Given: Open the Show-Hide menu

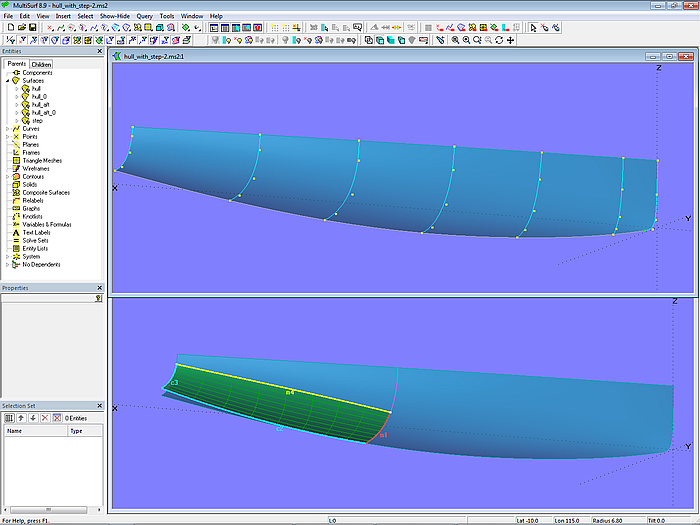Looking at the screenshot, I should (x=114, y=16).
